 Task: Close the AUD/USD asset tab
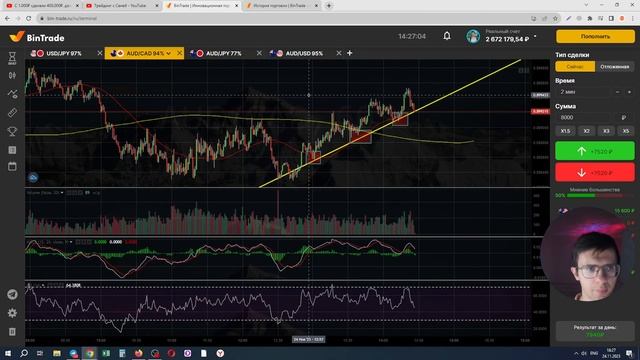[x=338, y=53]
